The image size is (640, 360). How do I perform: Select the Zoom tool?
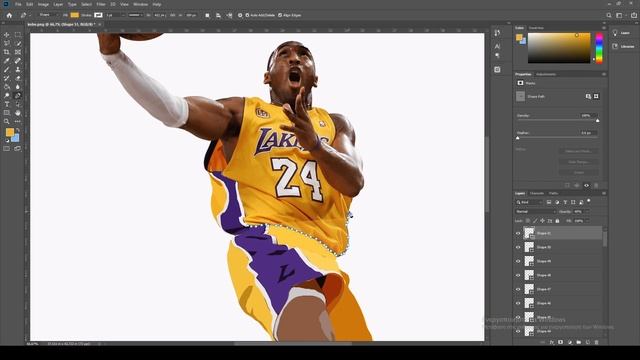[x=7, y=121]
